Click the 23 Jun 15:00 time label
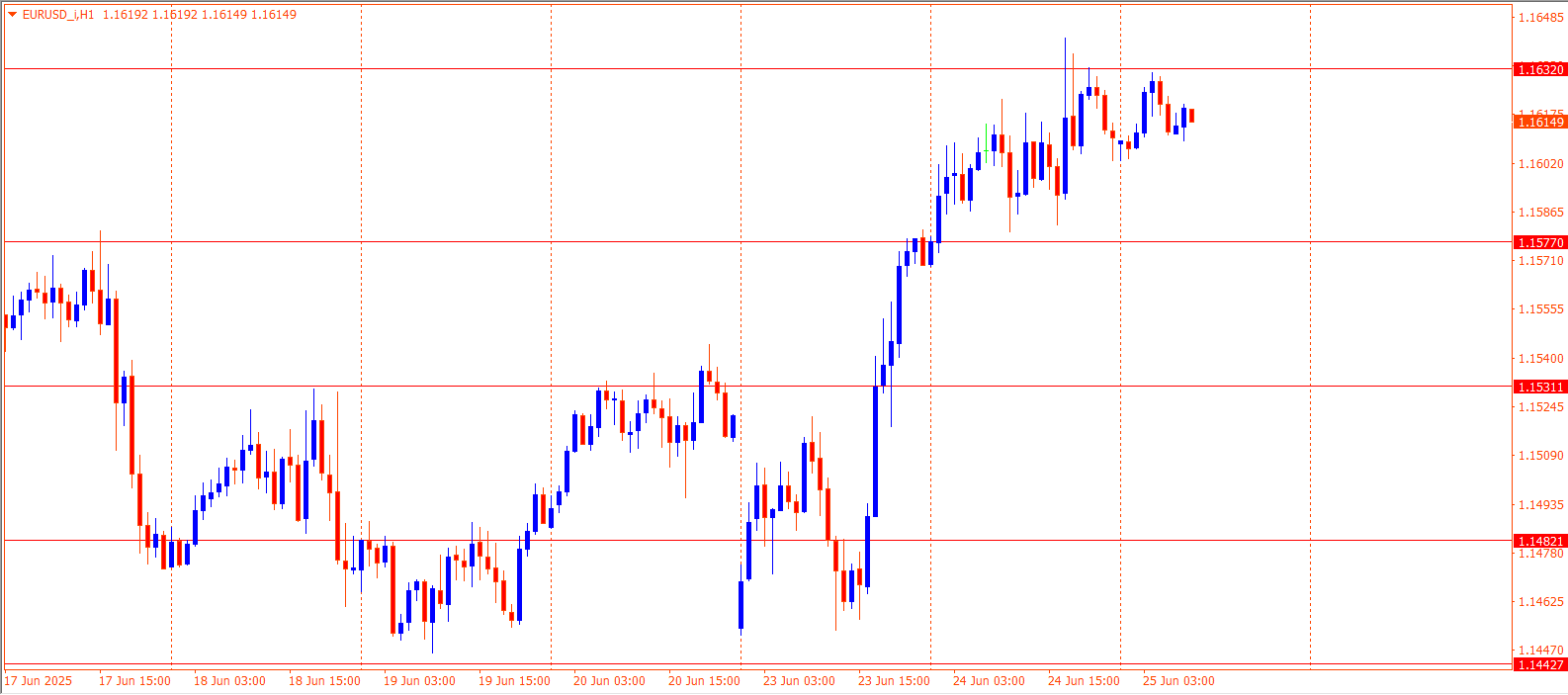Image resolution: width=1568 pixels, height=695 pixels. tap(894, 681)
